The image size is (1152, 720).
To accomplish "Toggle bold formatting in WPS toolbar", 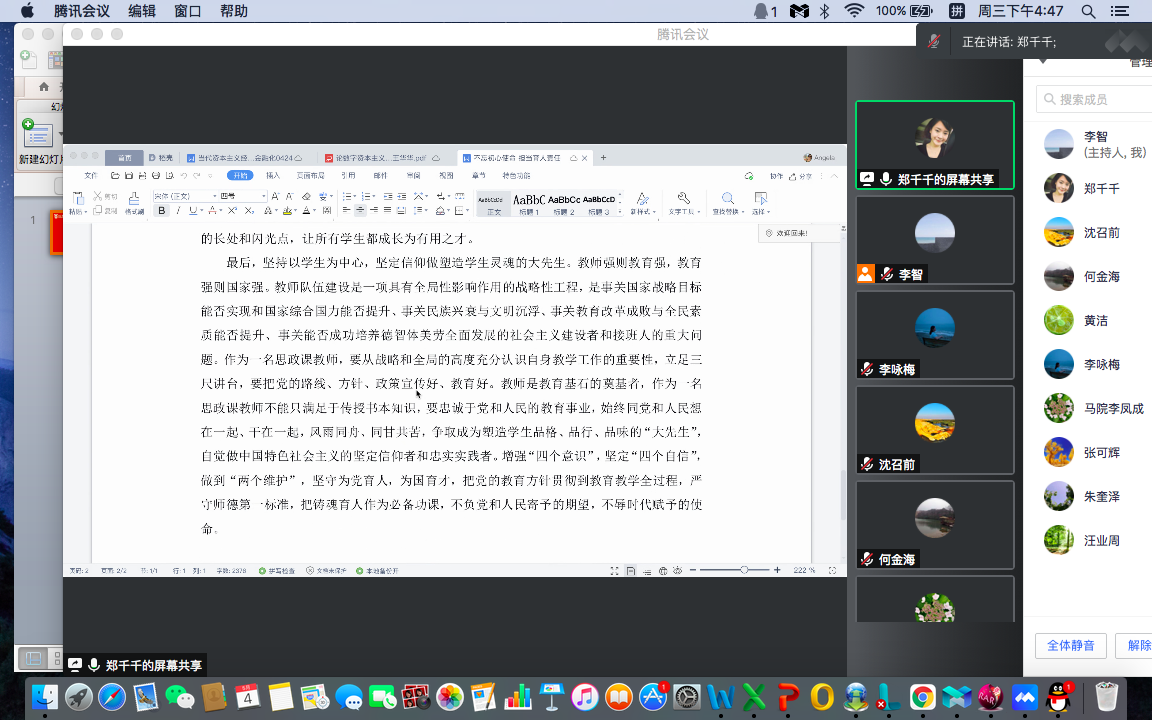I will point(162,211).
